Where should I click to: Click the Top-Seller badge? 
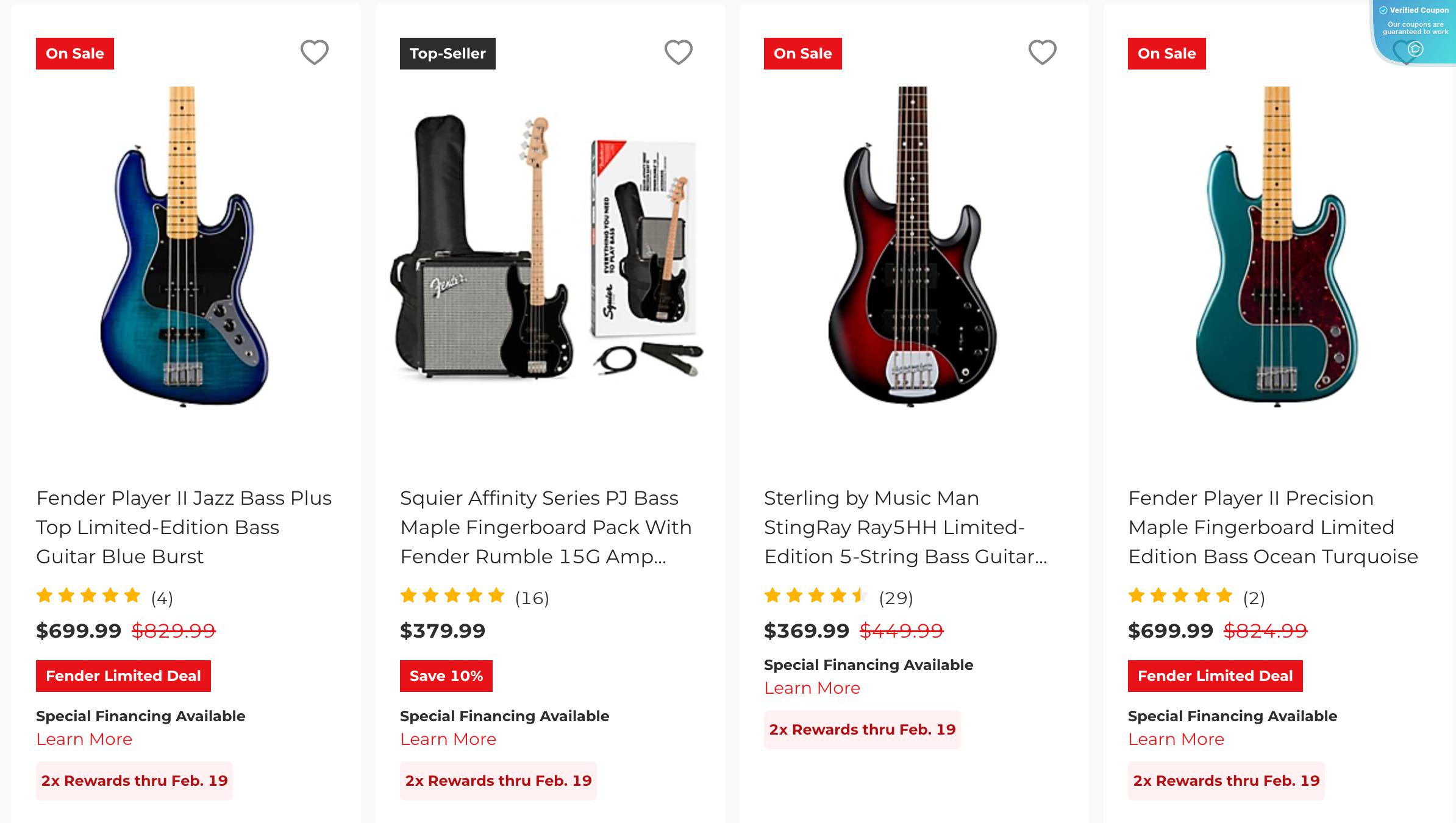pyautogui.click(x=447, y=54)
